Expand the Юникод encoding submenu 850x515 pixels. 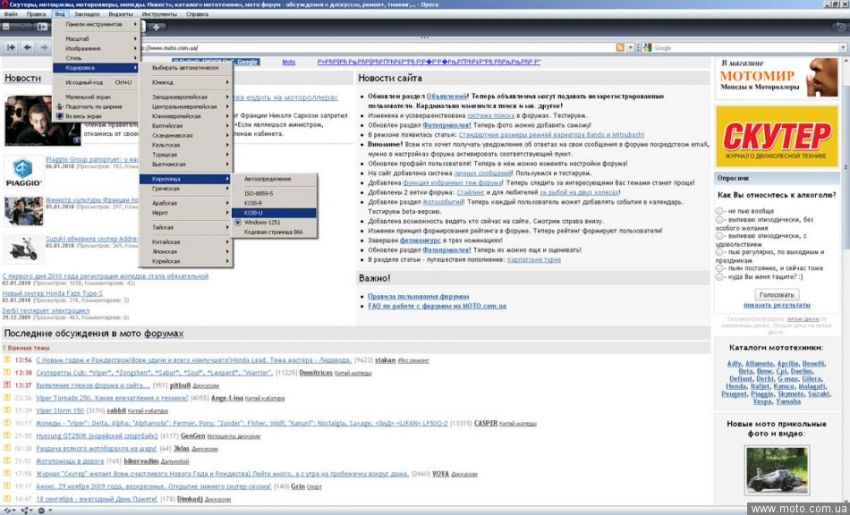pos(186,82)
